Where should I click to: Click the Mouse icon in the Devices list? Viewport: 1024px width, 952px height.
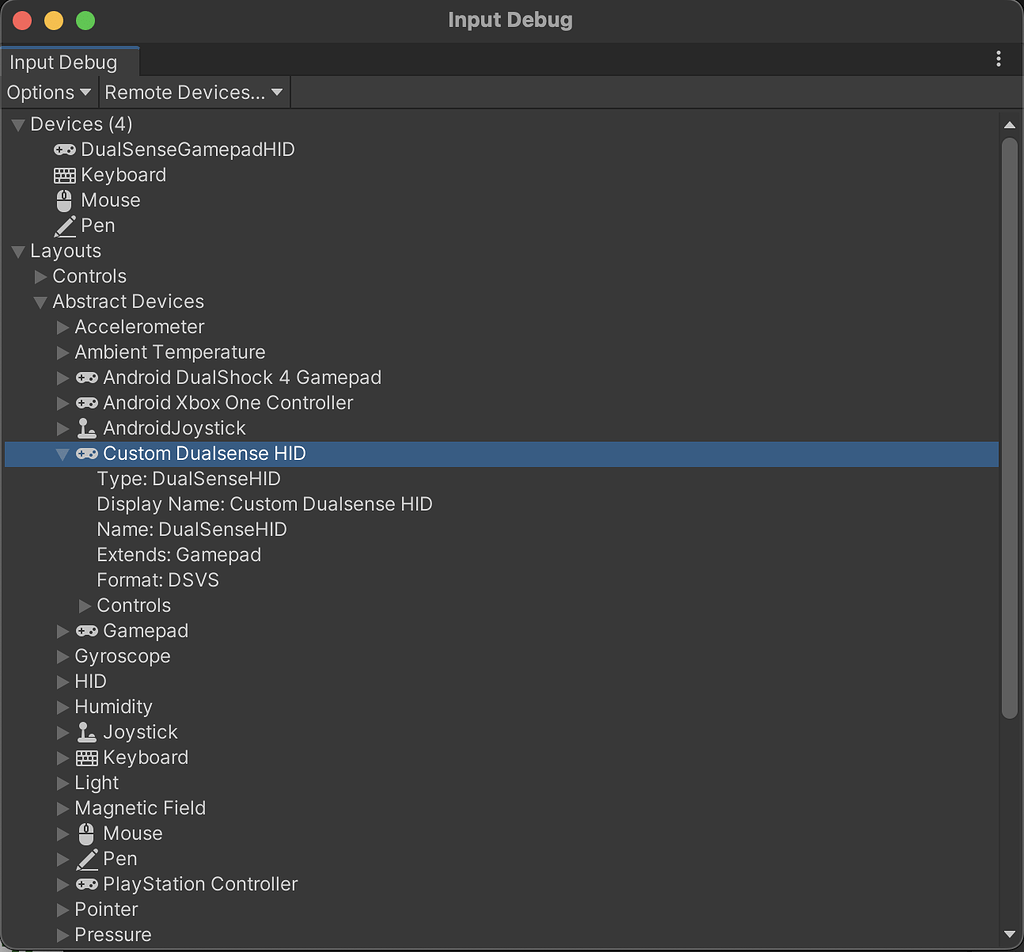coord(64,200)
